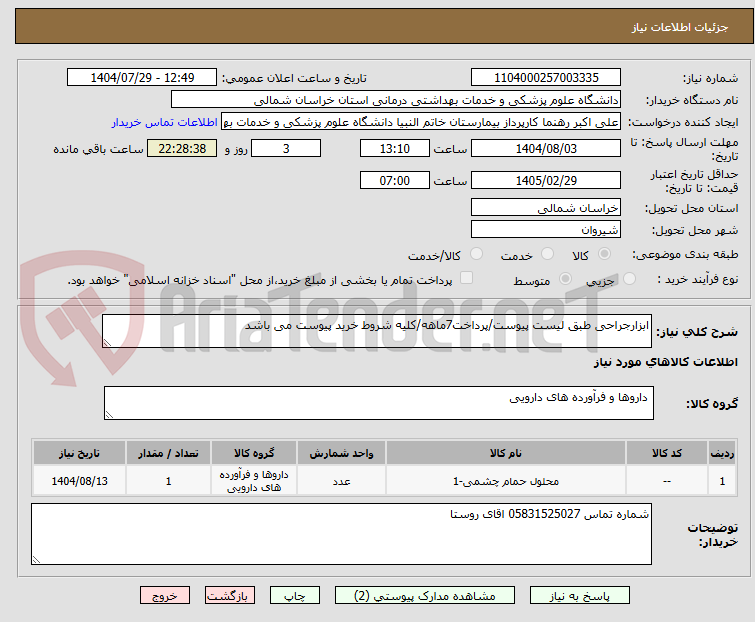Select the خدمت radio button
The width and height of the screenshot is (755, 622).
pyautogui.click(x=547, y=254)
